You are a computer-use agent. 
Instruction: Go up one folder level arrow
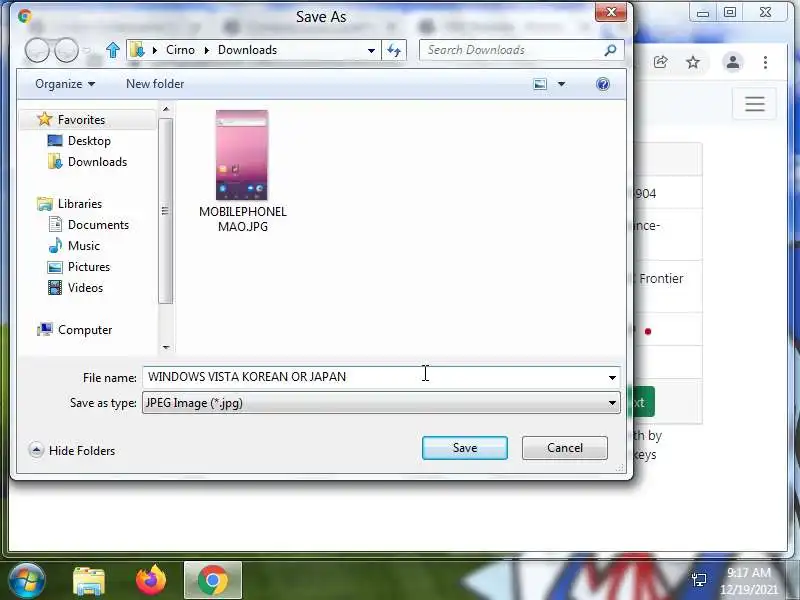[x=113, y=50]
